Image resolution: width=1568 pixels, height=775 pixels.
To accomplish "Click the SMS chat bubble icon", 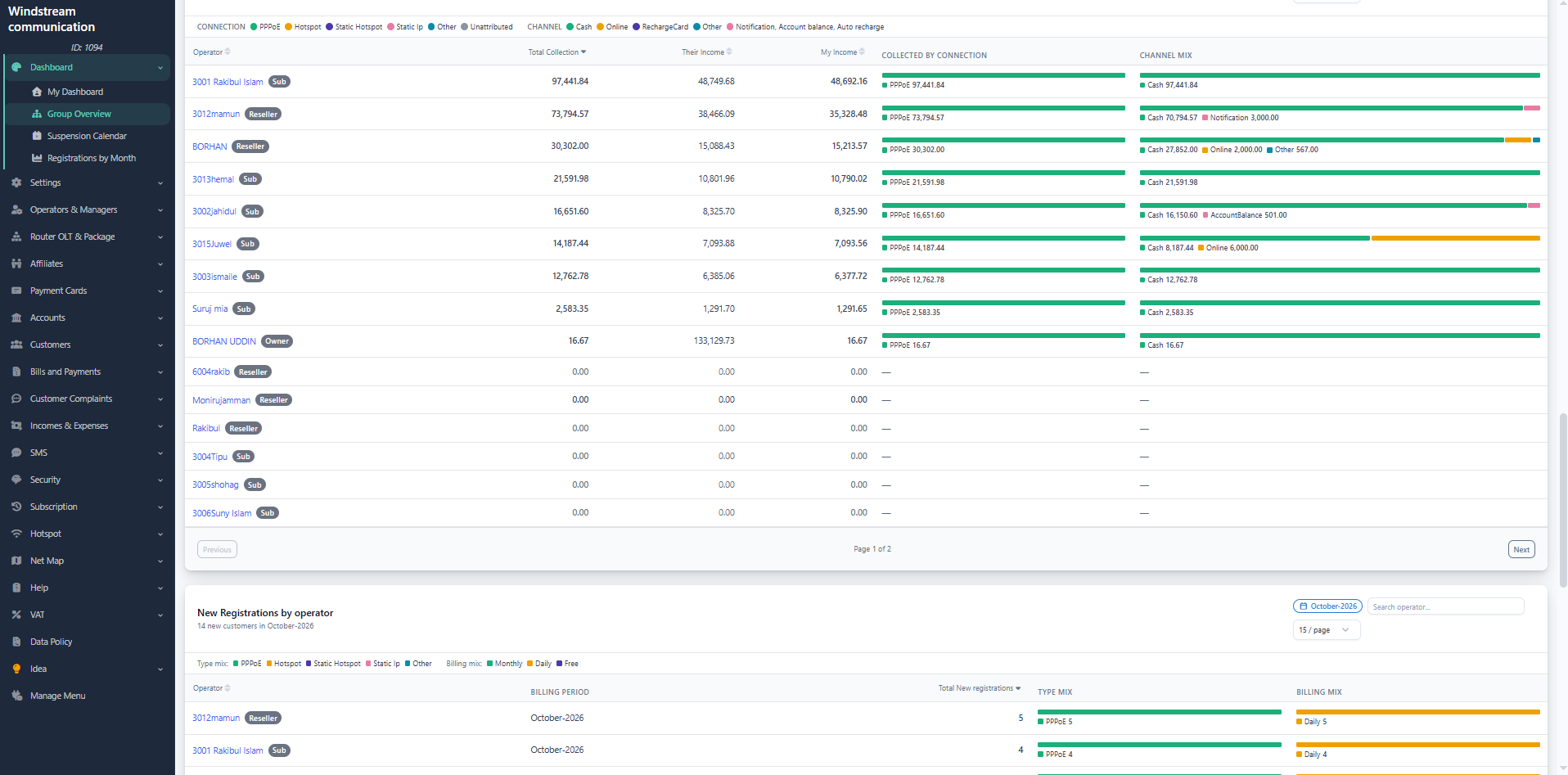I will (16, 453).
